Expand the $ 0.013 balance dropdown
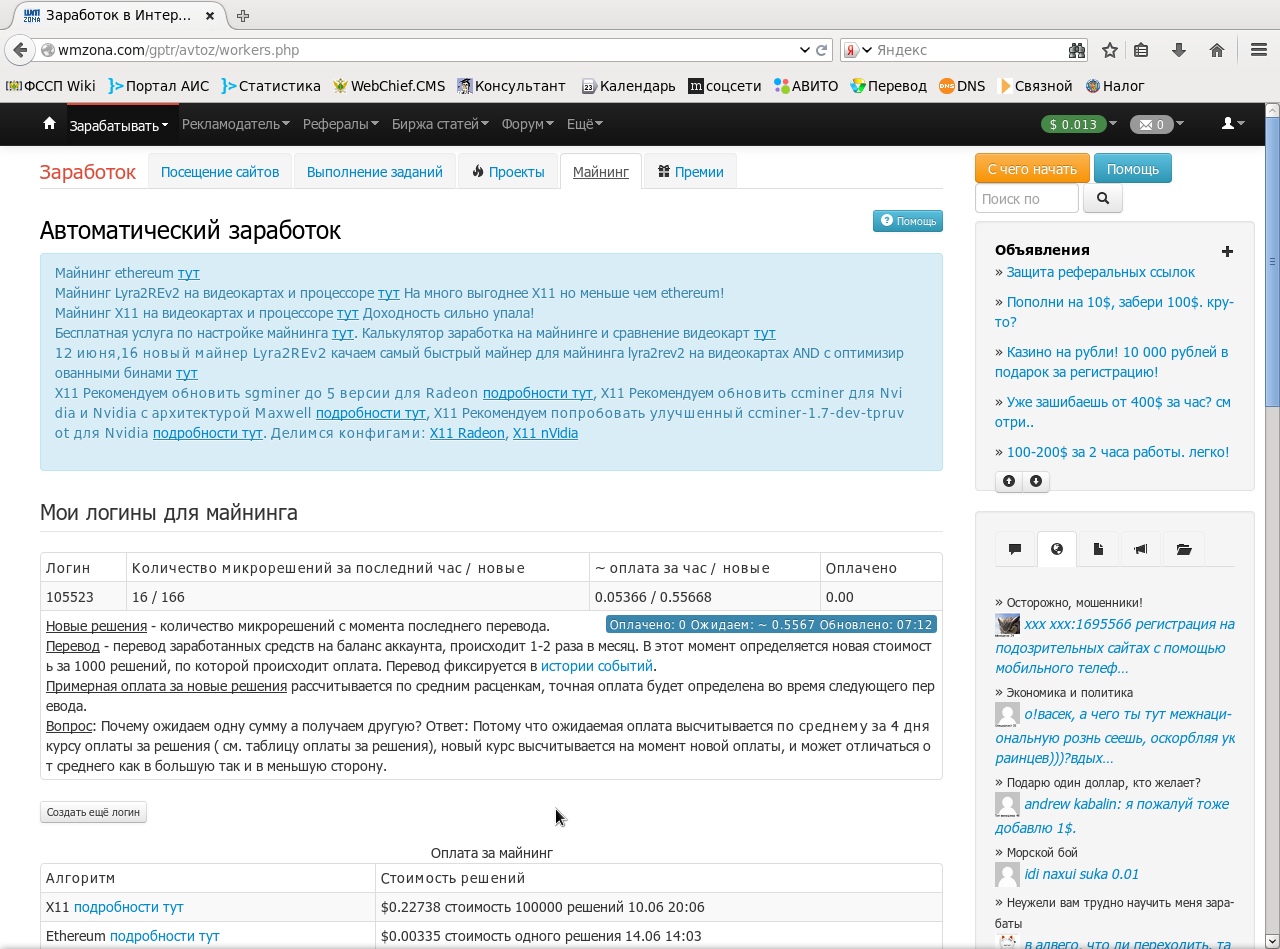Screen dimensions: 1280x949 [1079, 124]
